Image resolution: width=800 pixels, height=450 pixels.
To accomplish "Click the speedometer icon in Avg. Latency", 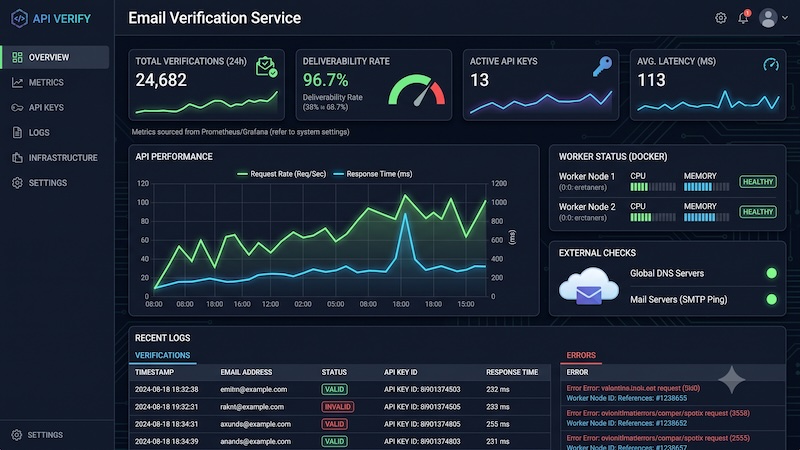I will 771,64.
